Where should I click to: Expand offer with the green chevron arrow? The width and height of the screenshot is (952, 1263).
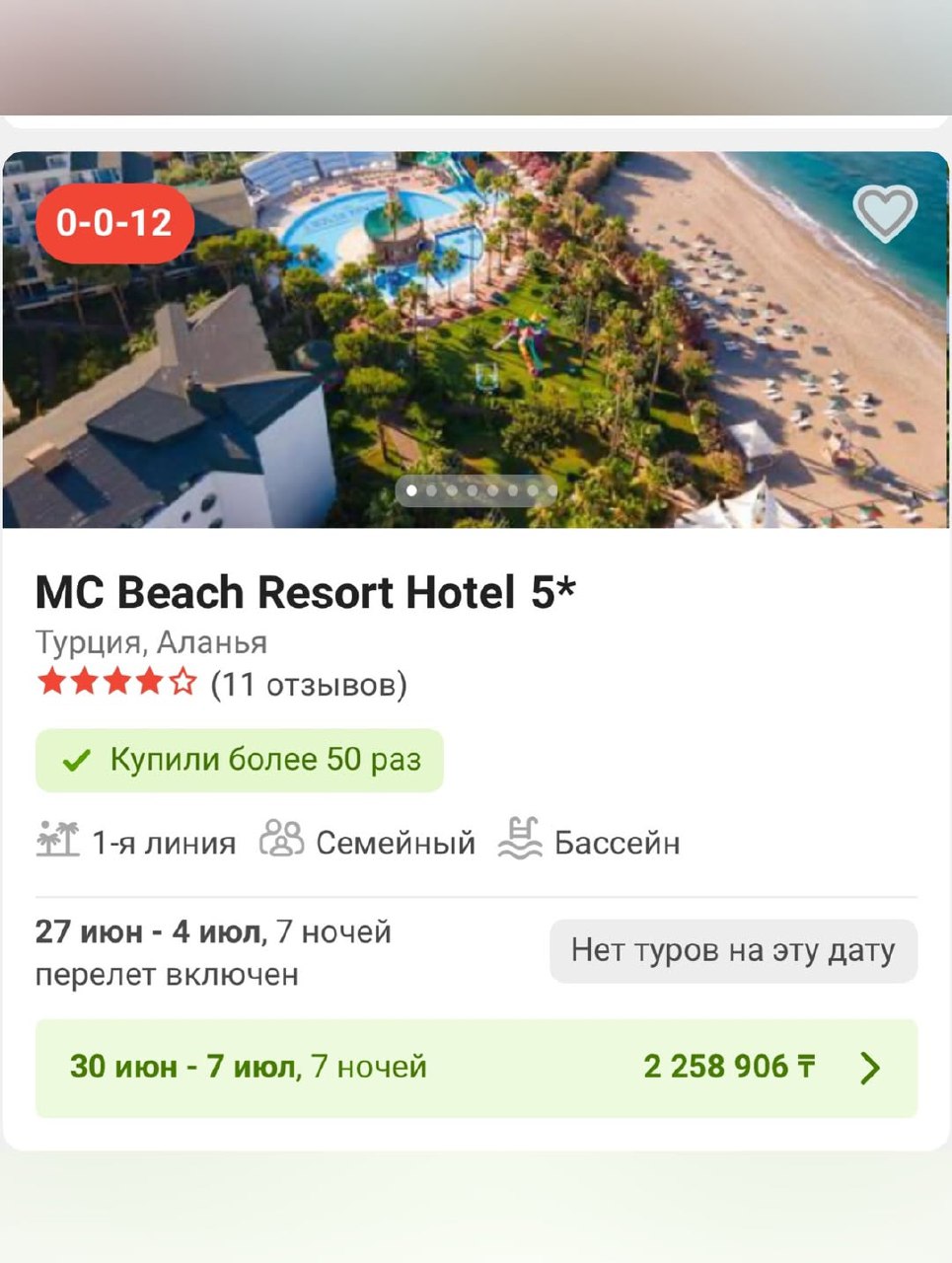(869, 1068)
